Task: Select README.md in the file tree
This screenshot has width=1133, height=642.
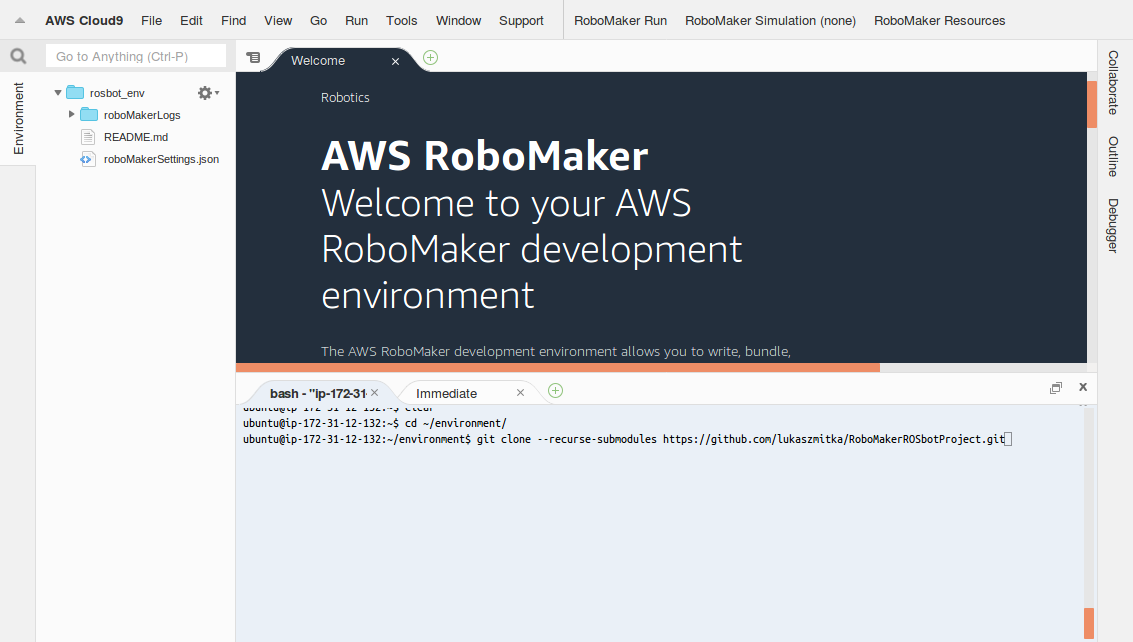Action: (136, 137)
